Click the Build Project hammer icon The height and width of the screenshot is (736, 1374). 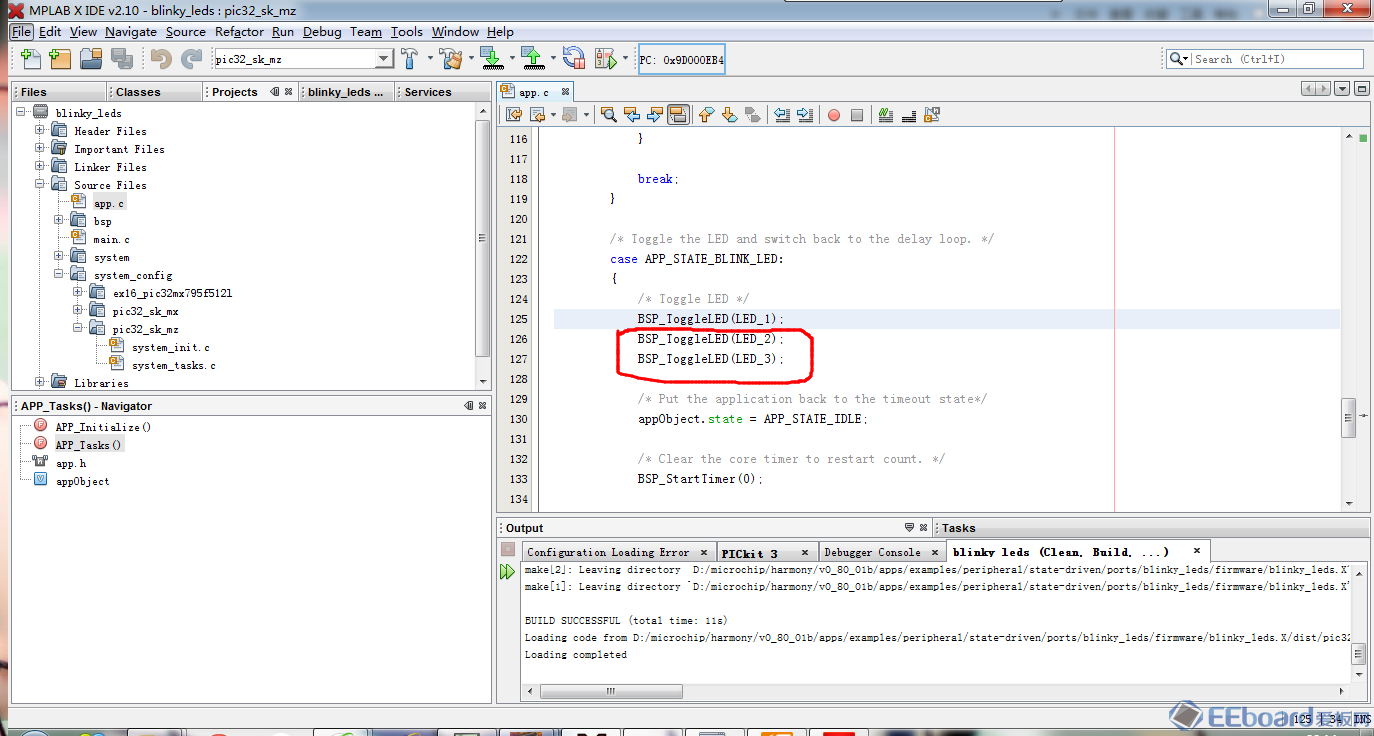[x=411, y=59]
